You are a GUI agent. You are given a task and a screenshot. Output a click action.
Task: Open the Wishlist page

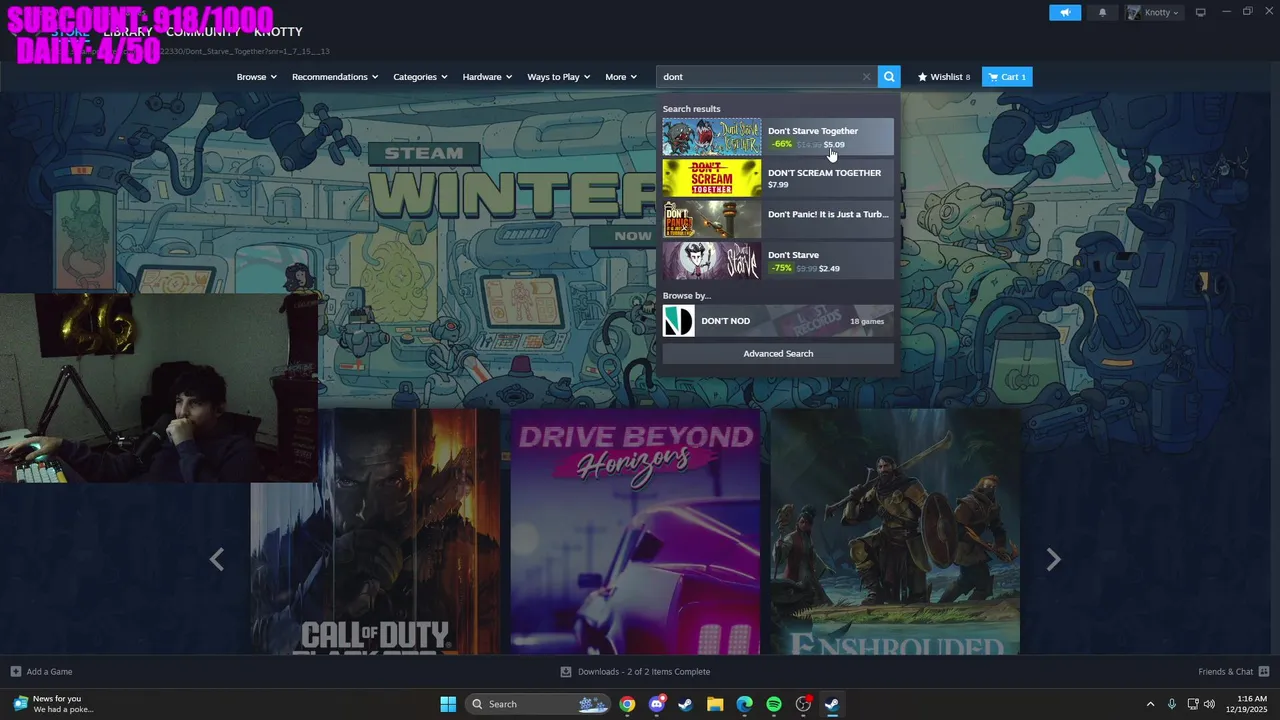point(944,77)
